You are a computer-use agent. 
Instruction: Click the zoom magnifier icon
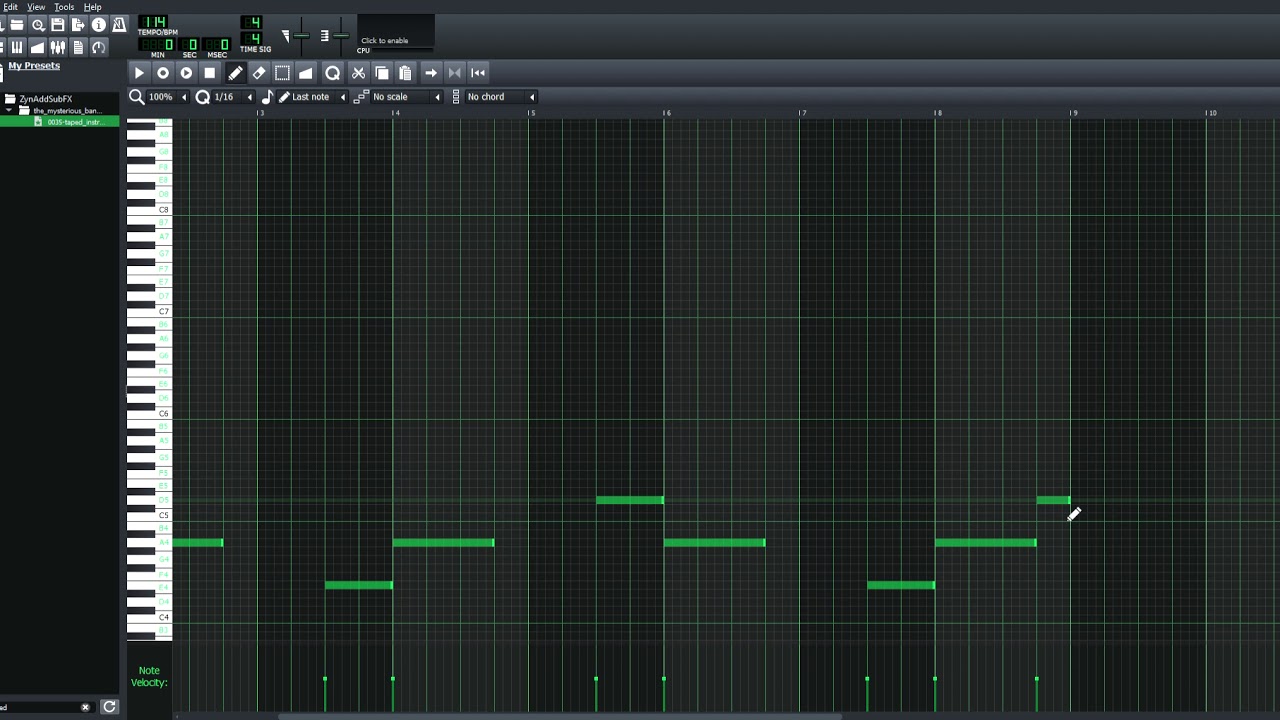tap(137, 97)
